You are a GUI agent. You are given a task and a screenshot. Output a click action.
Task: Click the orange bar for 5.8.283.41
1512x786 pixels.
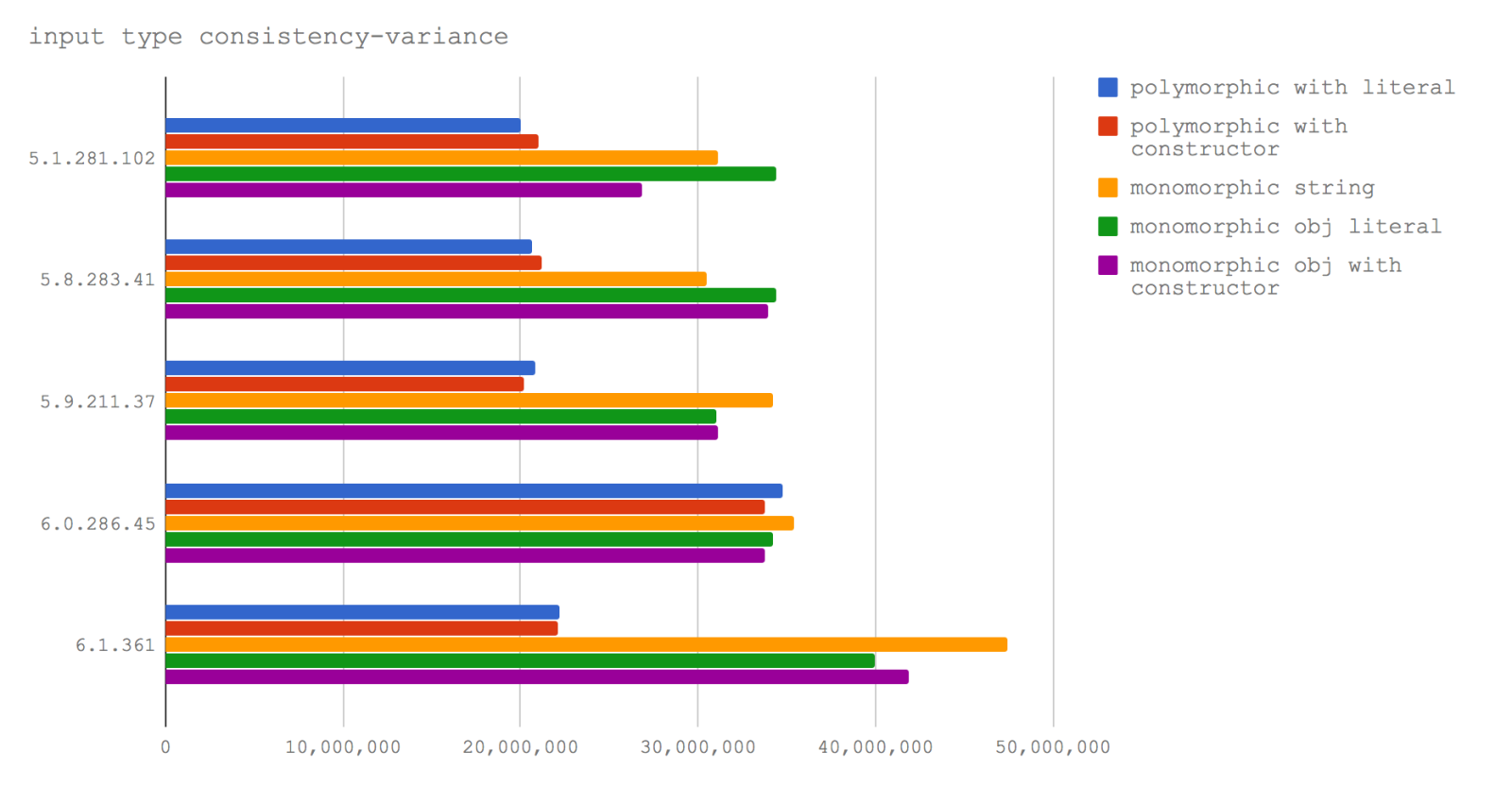click(437, 279)
